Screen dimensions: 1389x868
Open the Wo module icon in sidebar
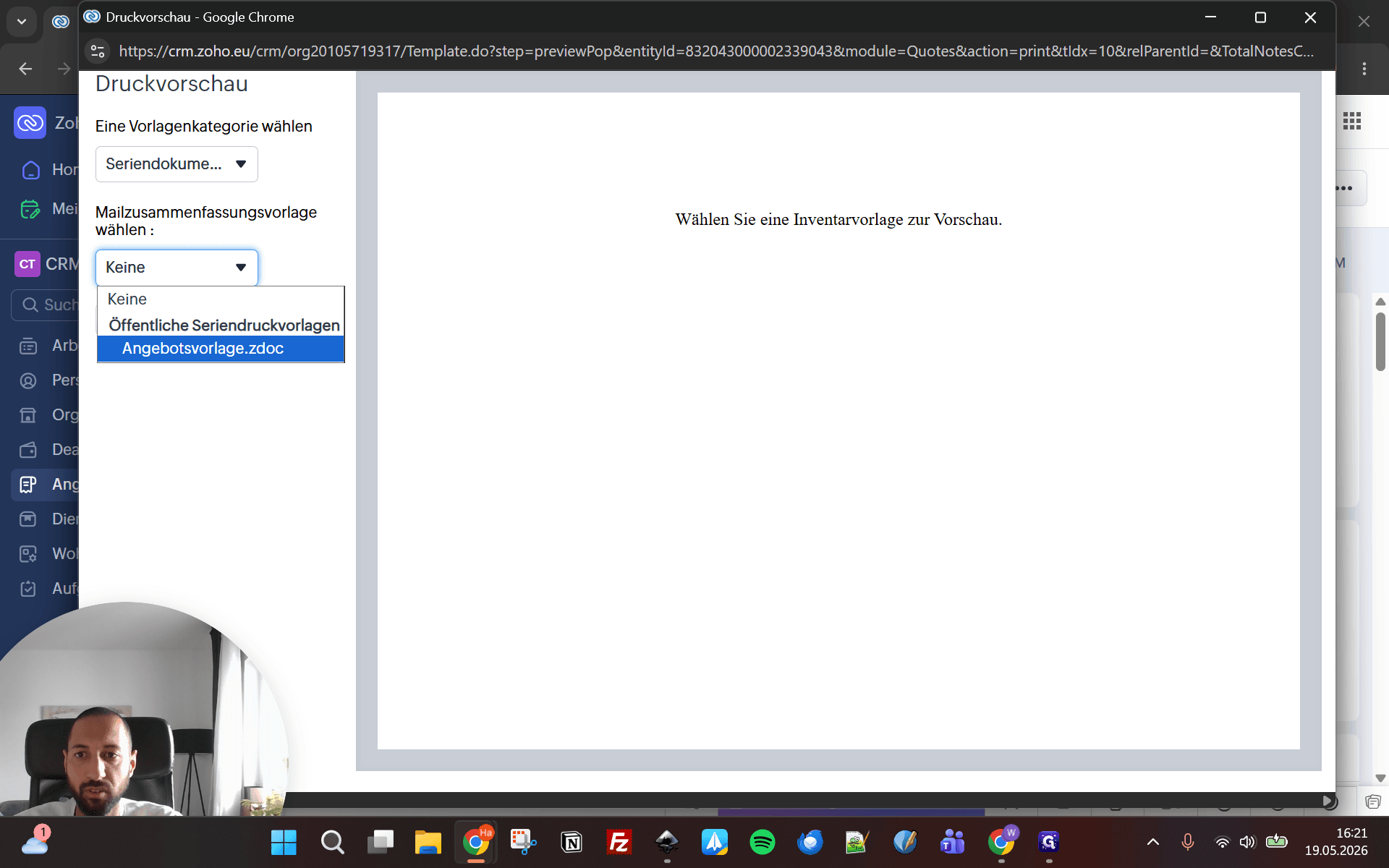[x=28, y=554]
